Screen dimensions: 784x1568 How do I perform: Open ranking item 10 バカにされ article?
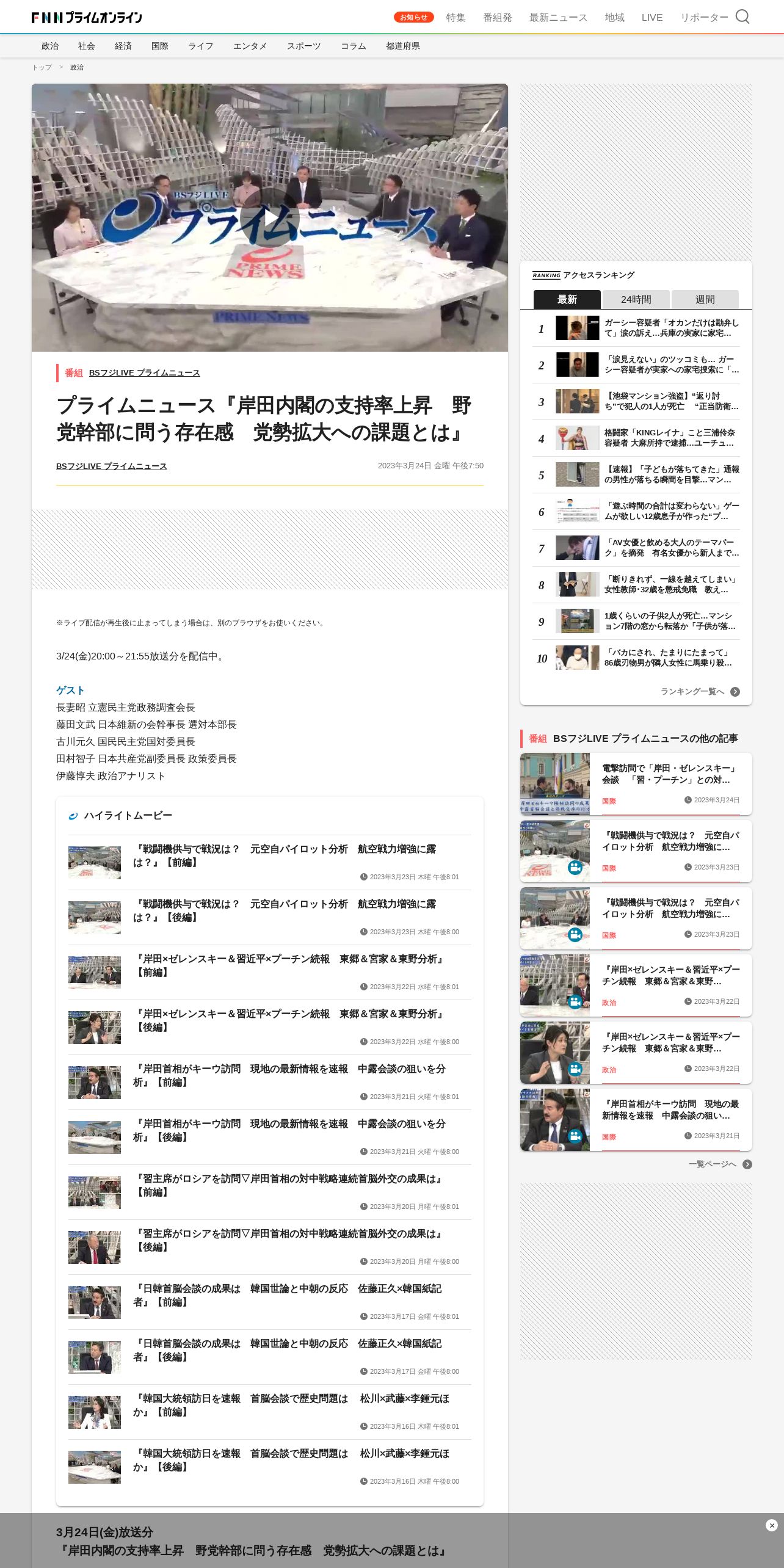[x=636, y=658]
